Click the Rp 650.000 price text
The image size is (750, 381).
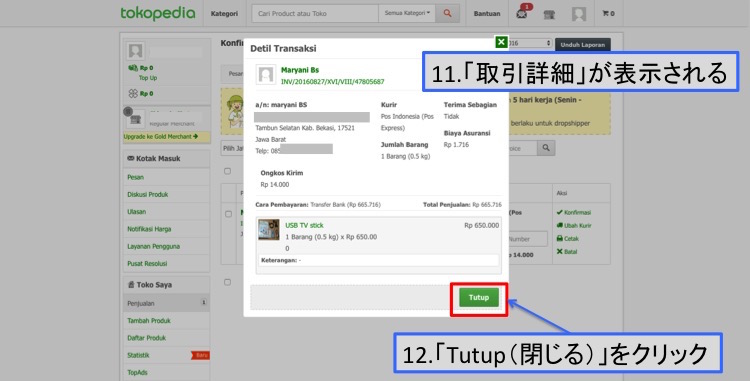click(482, 225)
